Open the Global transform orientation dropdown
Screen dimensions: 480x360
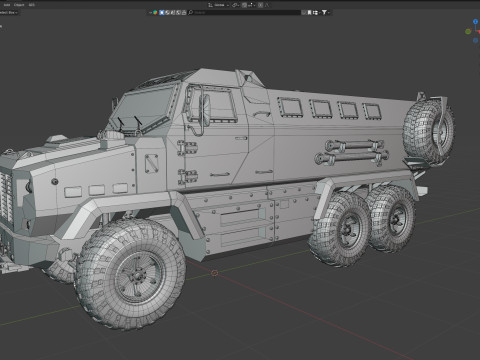(219, 5)
